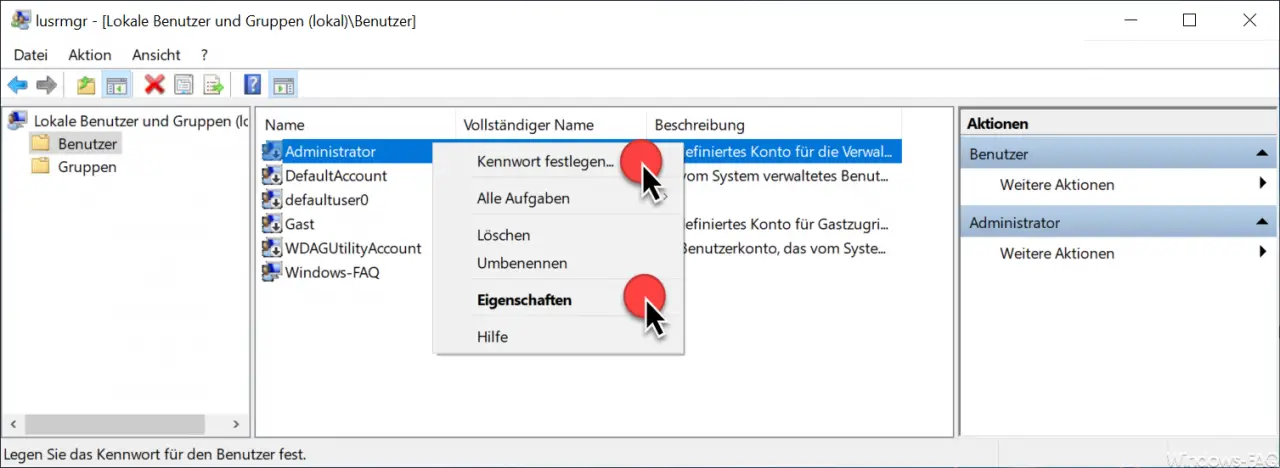The height and width of the screenshot is (468, 1280).
Task: Expand Weitere Aktionen arrow under Administrator
Action: click(x=1263, y=254)
